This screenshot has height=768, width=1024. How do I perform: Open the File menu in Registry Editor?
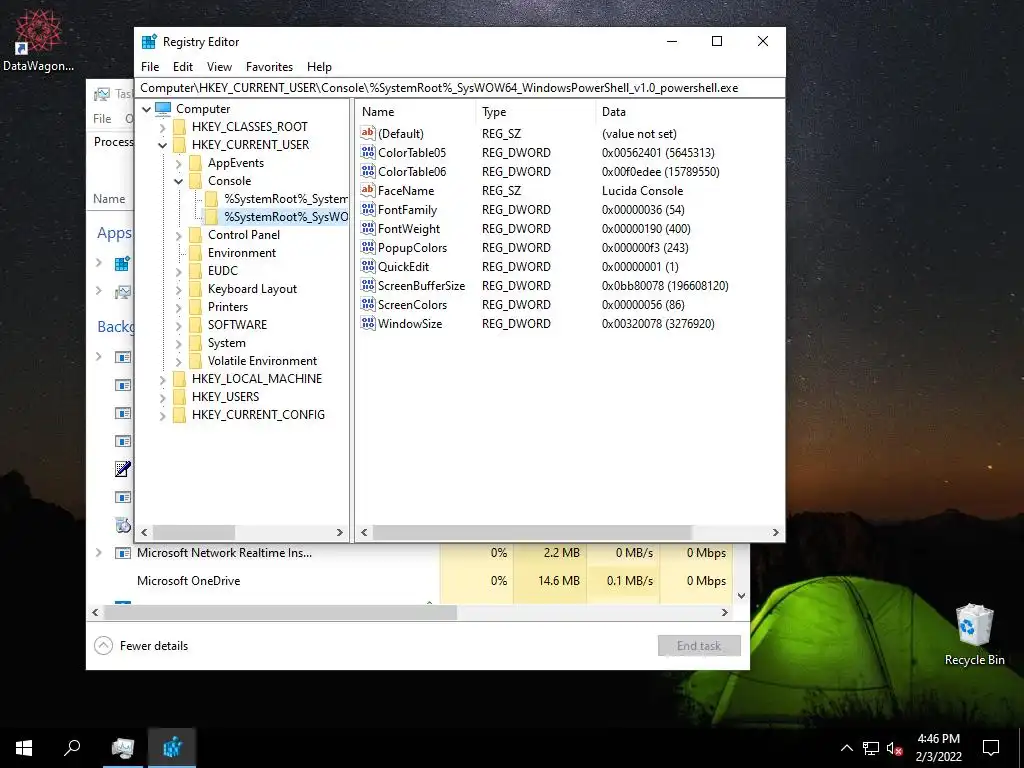[150, 67]
